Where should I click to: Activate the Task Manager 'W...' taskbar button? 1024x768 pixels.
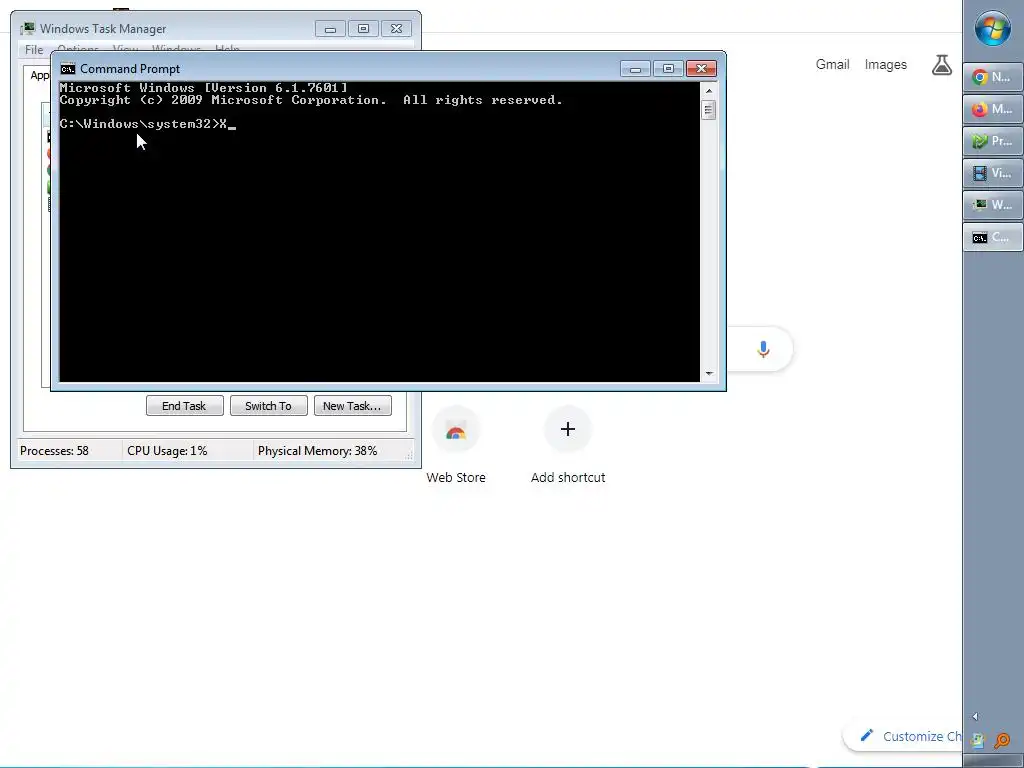993,205
